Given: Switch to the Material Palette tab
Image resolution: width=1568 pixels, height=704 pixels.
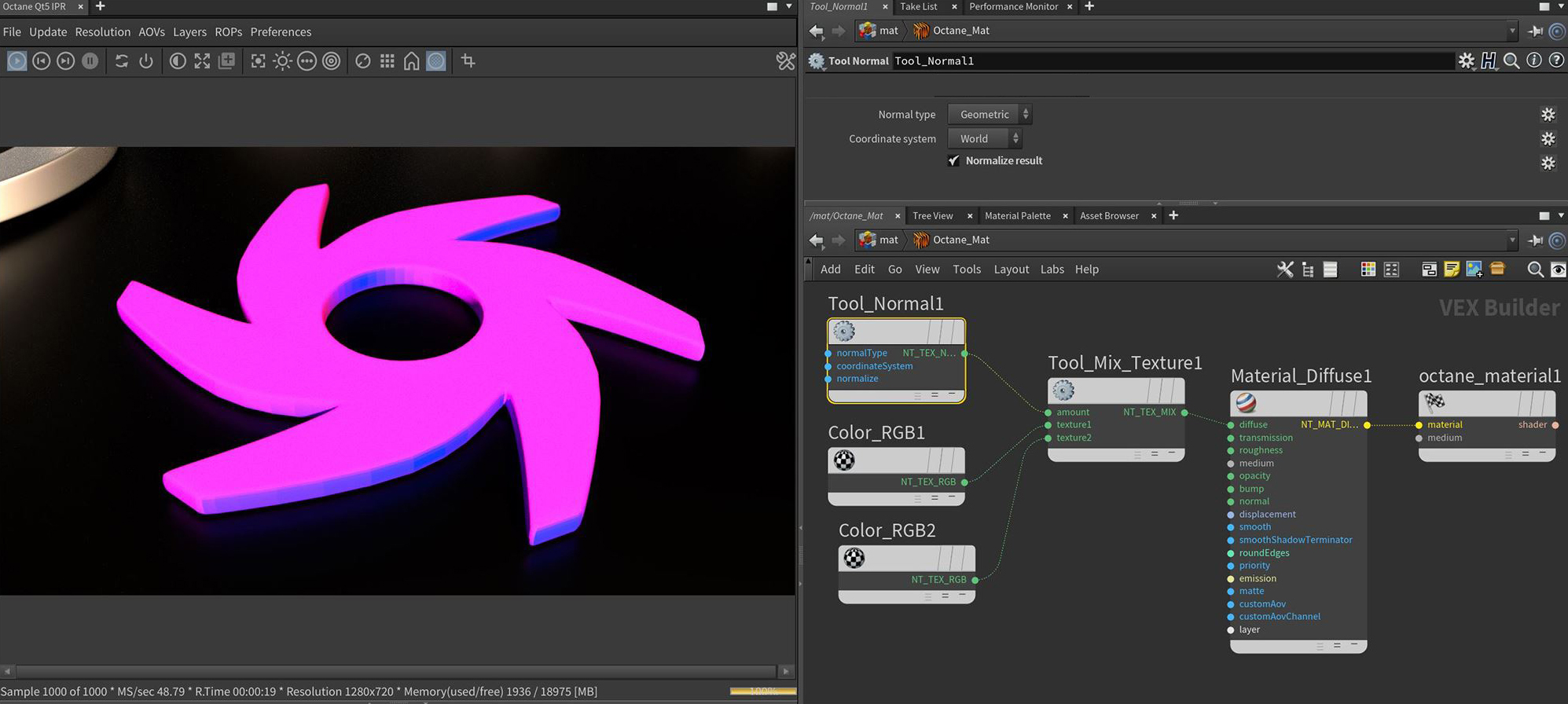Looking at the screenshot, I should tap(1017, 215).
